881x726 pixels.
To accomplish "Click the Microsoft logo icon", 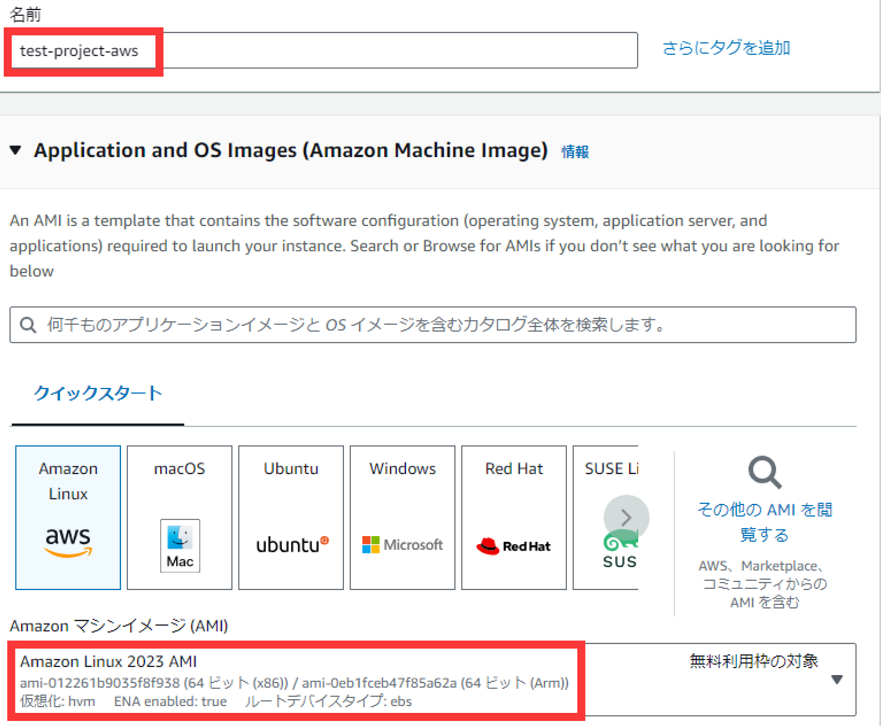I will pos(402,544).
